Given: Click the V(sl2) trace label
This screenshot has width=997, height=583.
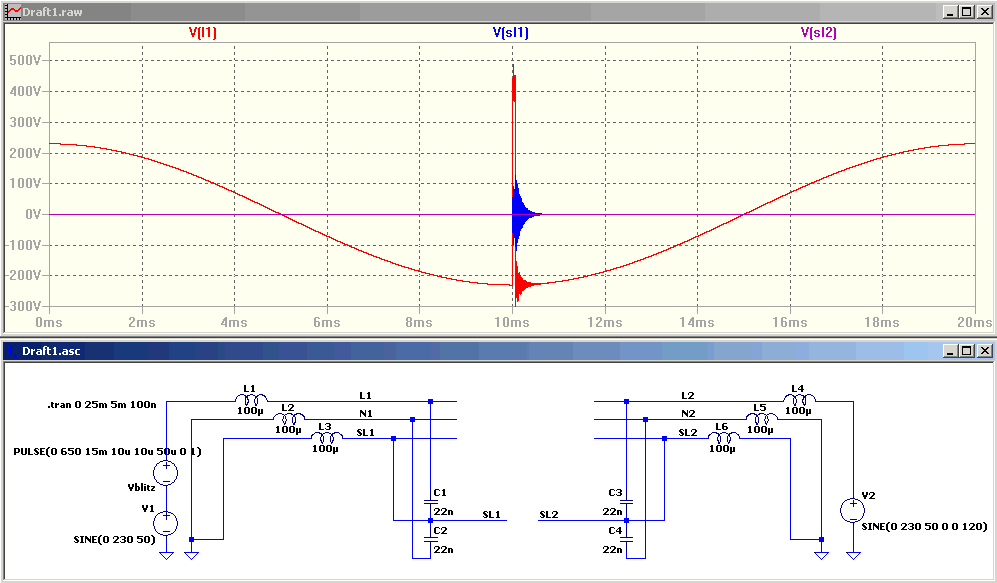Looking at the screenshot, I should 818,33.
